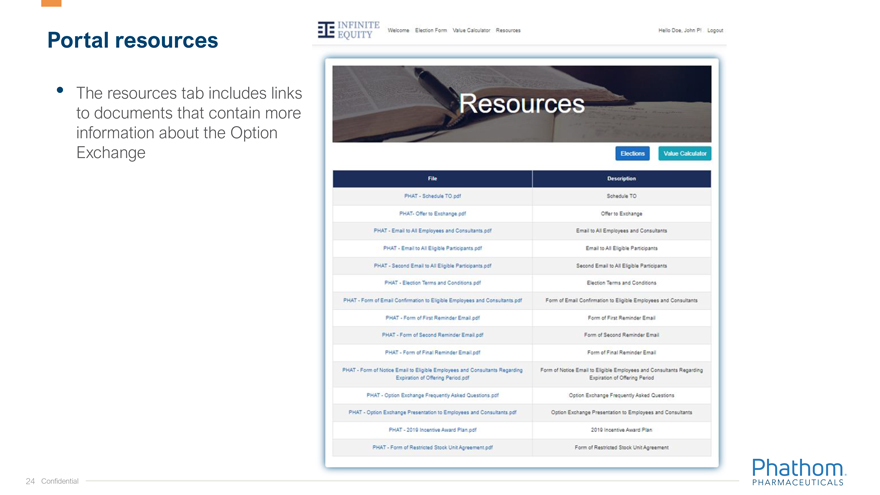
Task: Click description Election Terms and Conditions
Action: click(x=621, y=283)
